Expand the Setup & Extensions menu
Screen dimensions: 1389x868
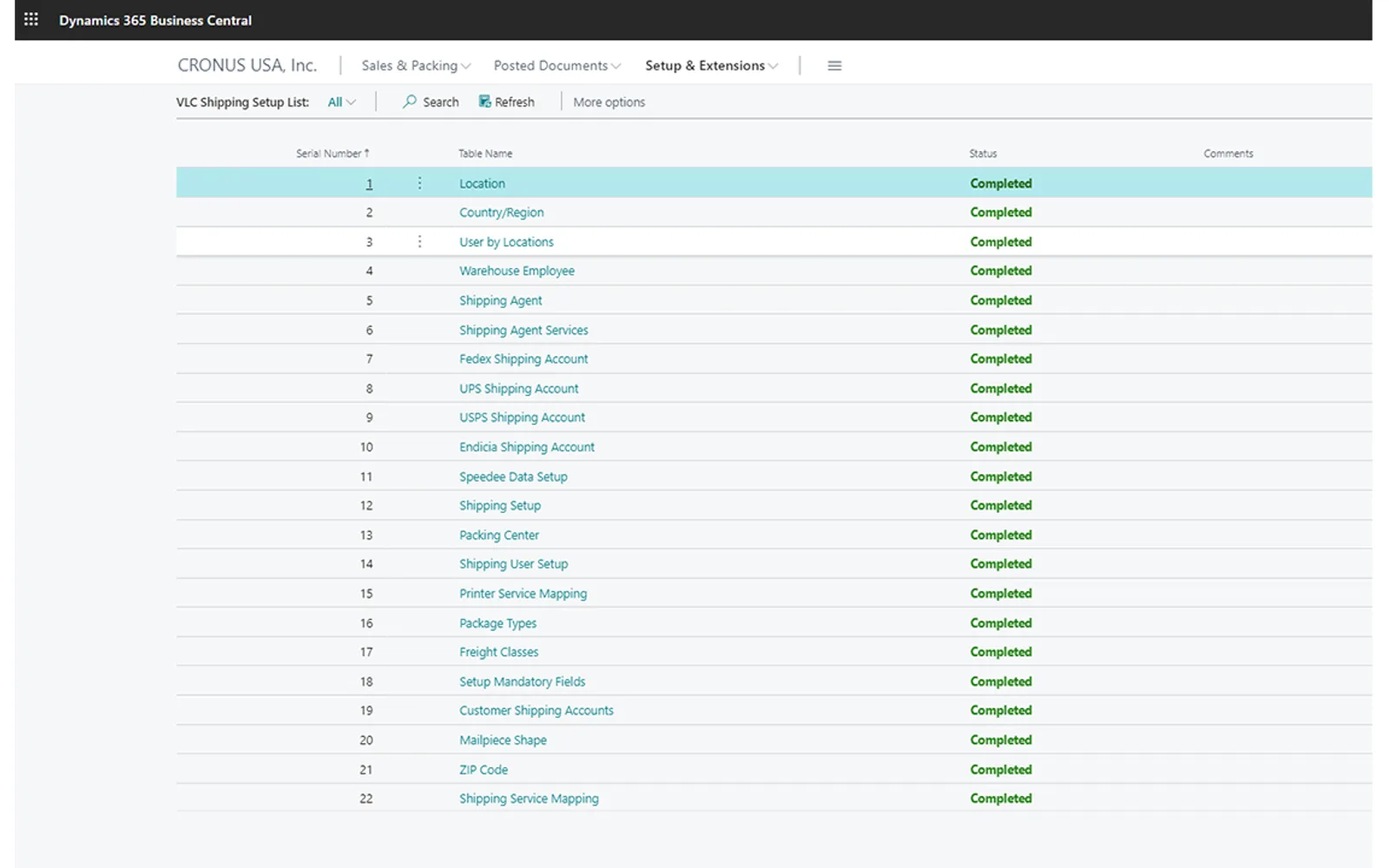click(712, 66)
